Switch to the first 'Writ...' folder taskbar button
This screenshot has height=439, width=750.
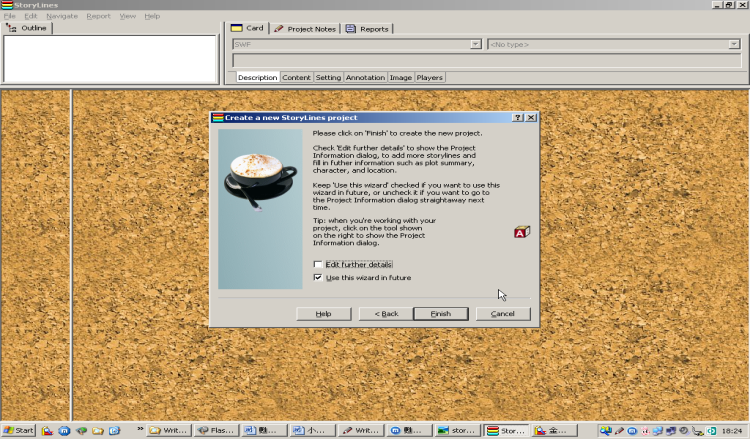click(169, 430)
